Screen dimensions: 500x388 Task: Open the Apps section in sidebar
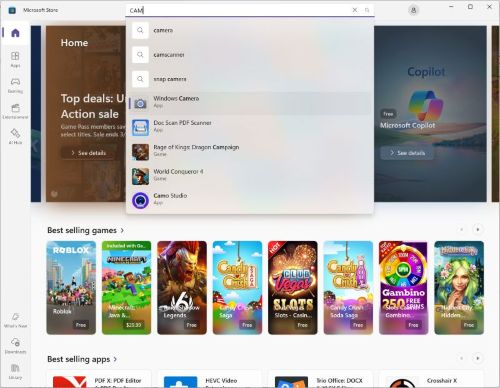tap(15, 59)
